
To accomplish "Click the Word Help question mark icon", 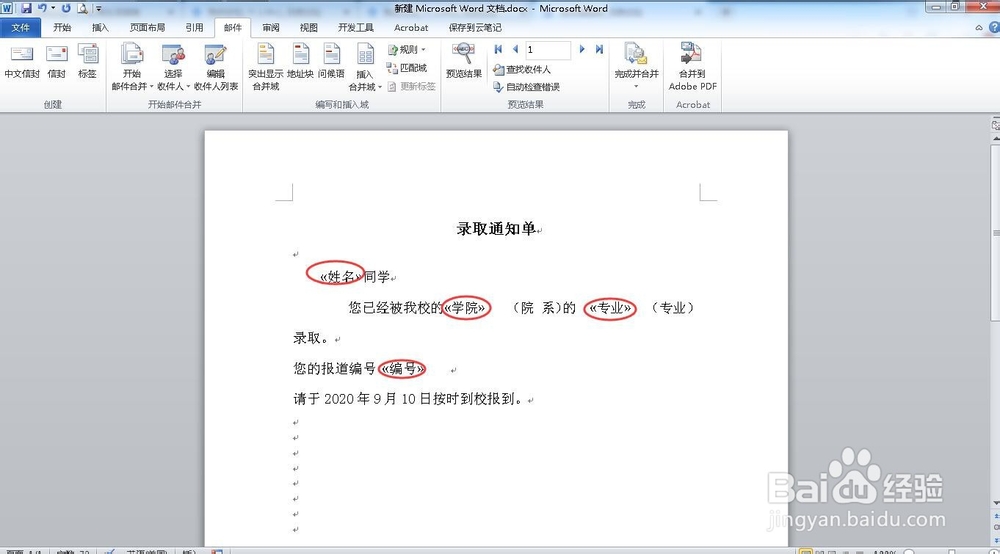I will click(x=994, y=27).
